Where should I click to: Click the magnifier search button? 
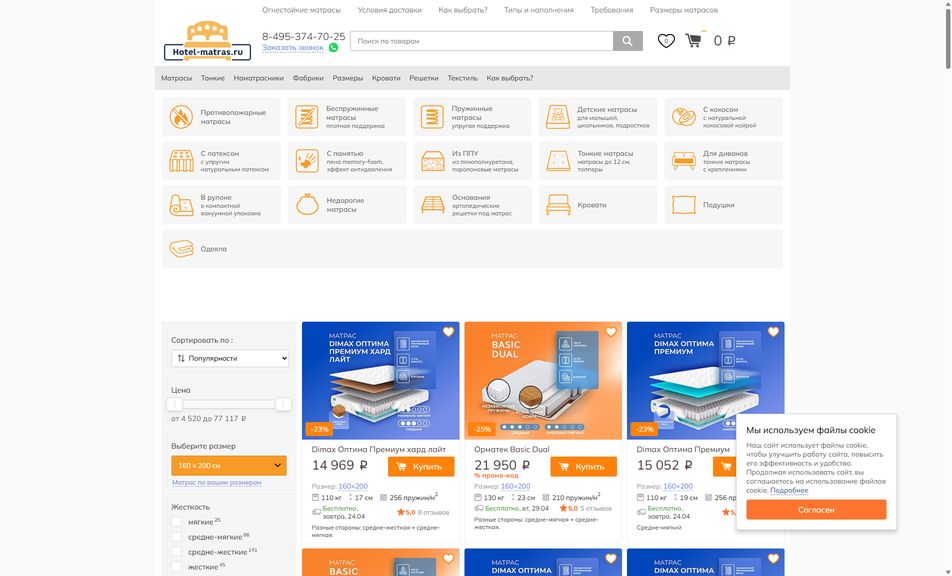pos(627,41)
